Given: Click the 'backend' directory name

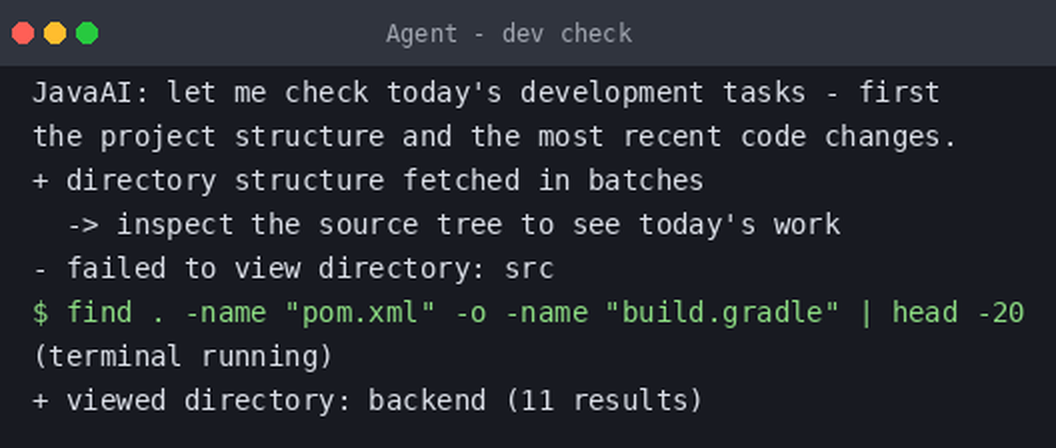Looking at the screenshot, I should click(x=427, y=401).
